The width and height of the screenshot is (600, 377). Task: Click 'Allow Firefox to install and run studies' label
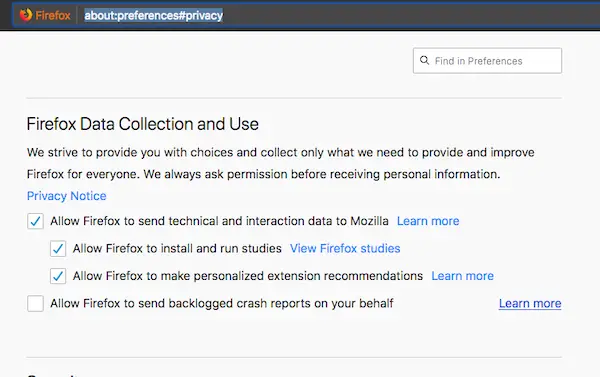[177, 248]
